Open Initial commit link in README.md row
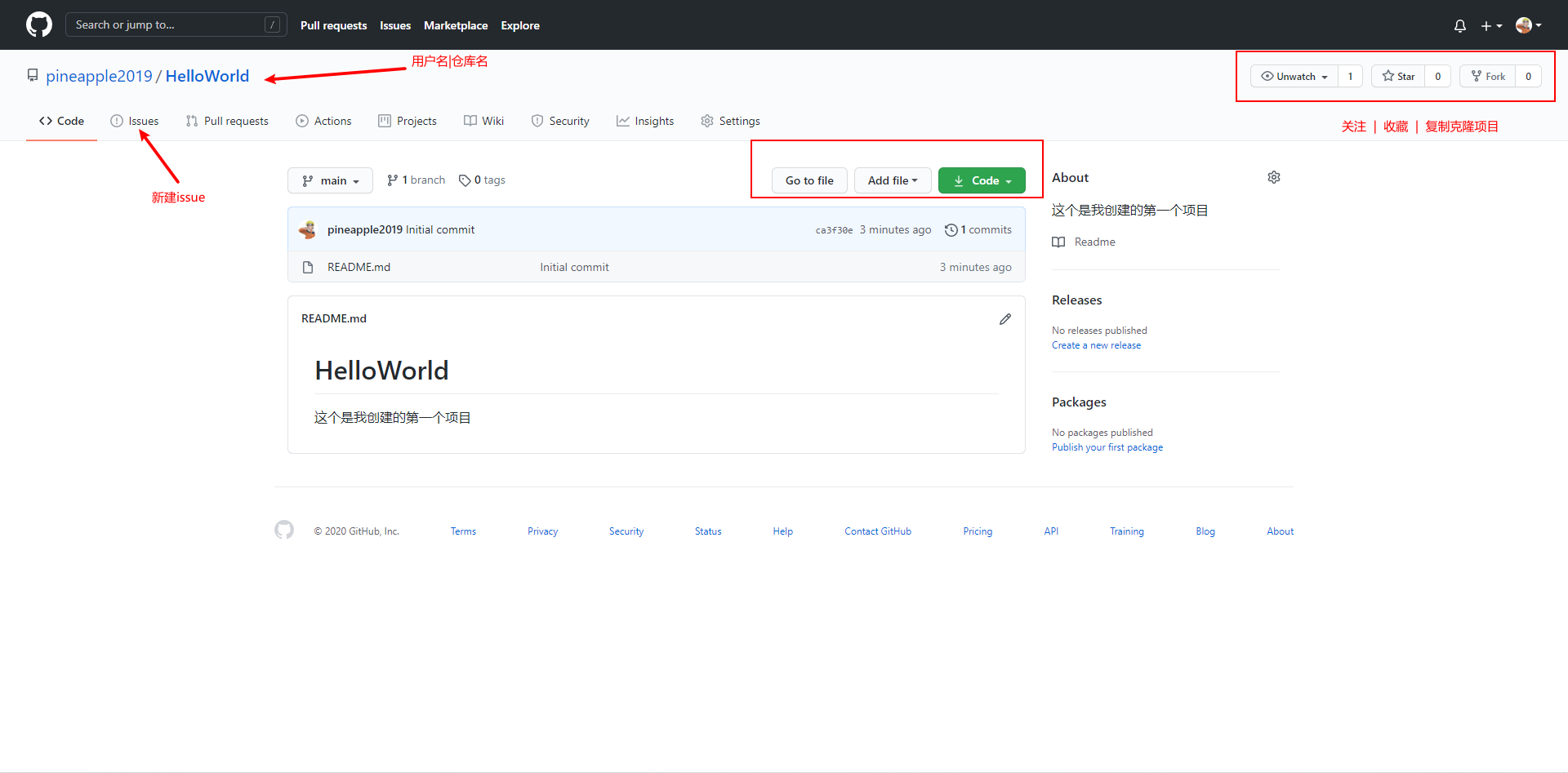1568x773 pixels. point(574,267)
